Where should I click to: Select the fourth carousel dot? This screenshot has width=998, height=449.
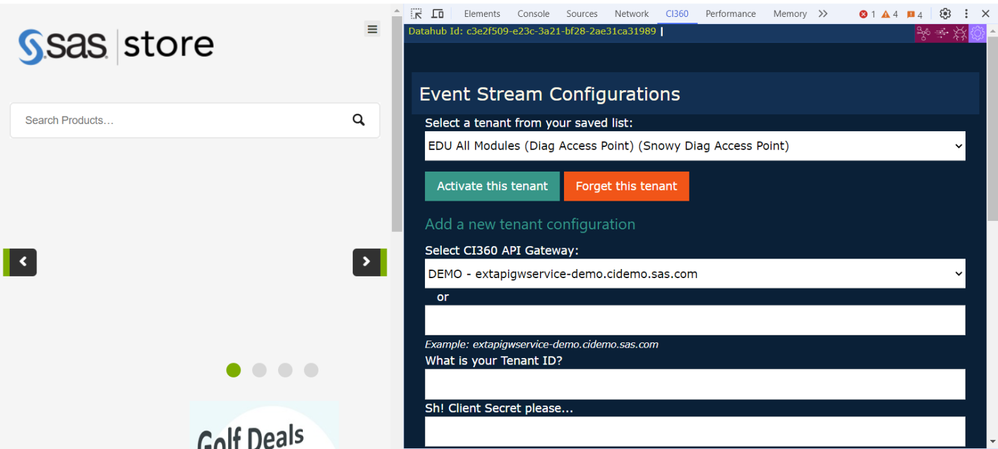point(311,370)
